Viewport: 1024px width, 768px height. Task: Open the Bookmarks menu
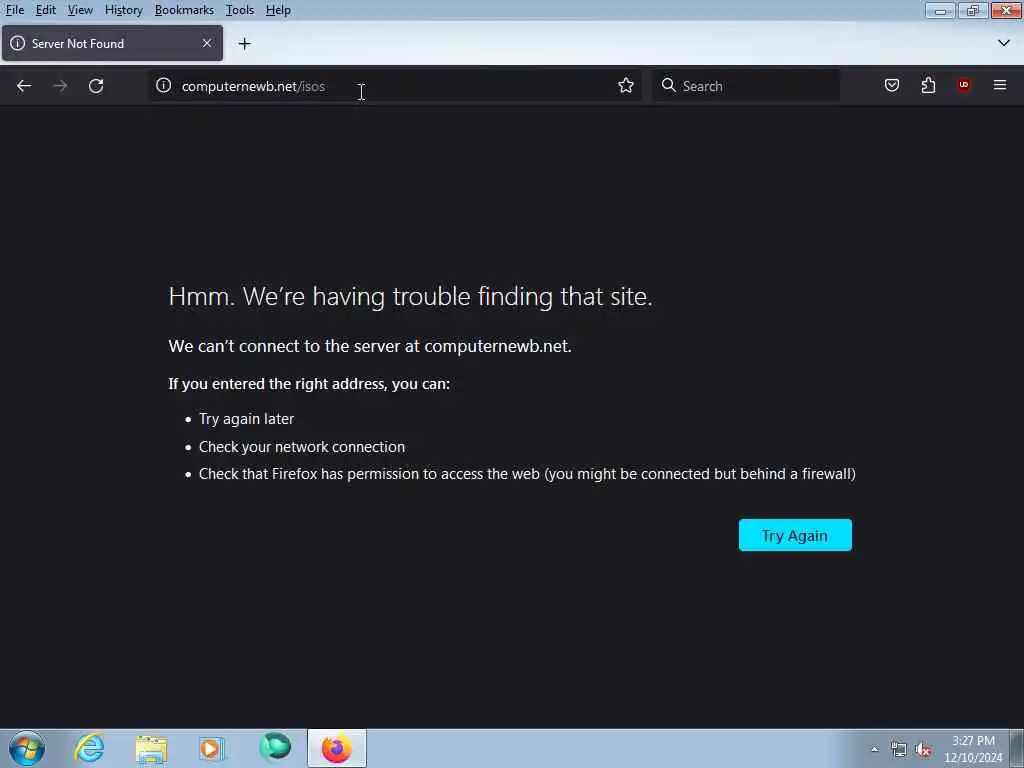point(184,10)
